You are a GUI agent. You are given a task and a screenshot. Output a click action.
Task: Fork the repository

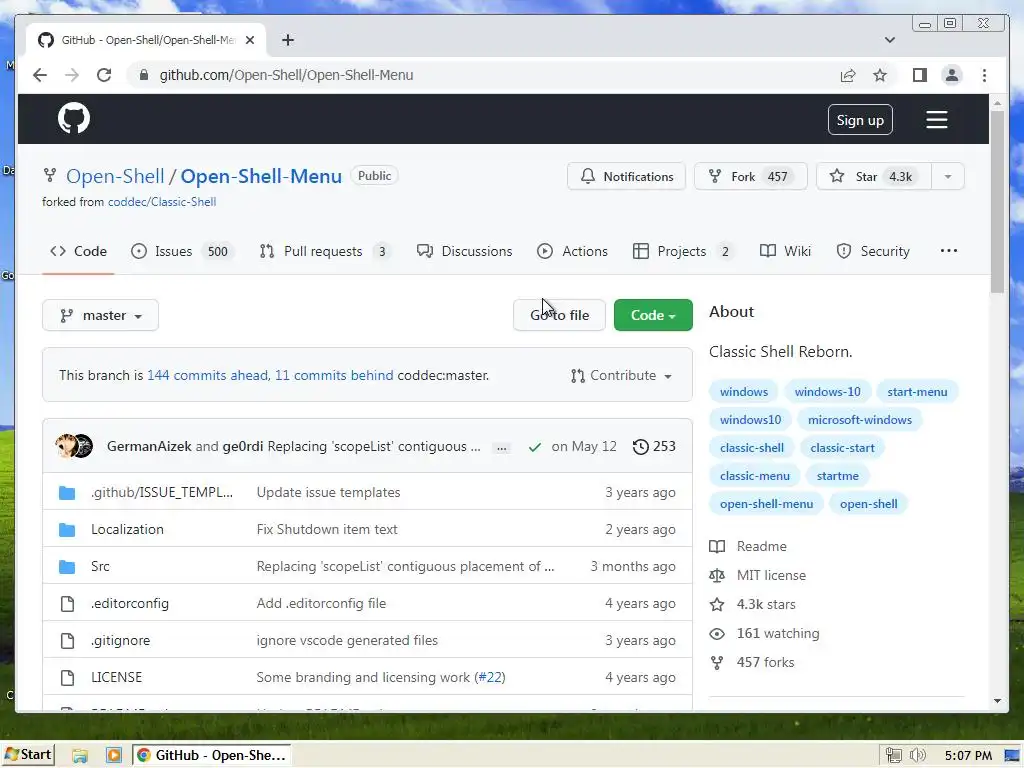750,176
